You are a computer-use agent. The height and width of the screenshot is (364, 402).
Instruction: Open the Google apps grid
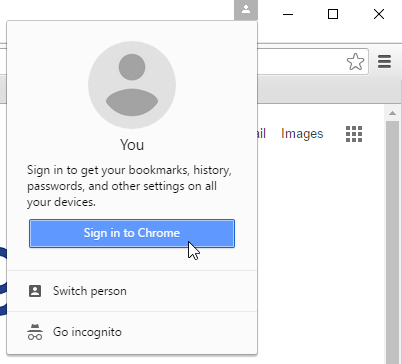click(354, 134)
